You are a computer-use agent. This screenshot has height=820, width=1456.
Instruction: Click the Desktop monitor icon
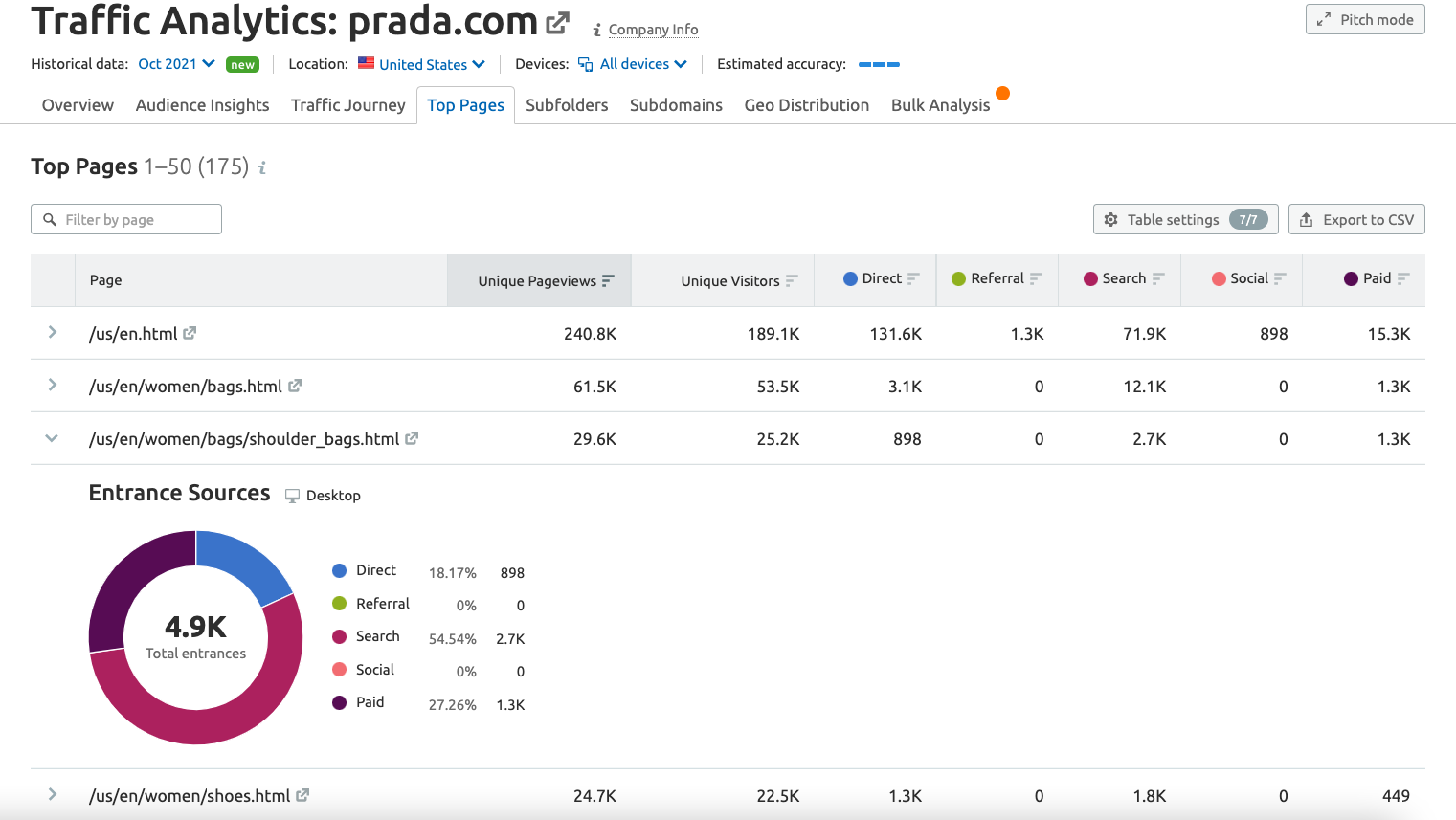(293, 496)
